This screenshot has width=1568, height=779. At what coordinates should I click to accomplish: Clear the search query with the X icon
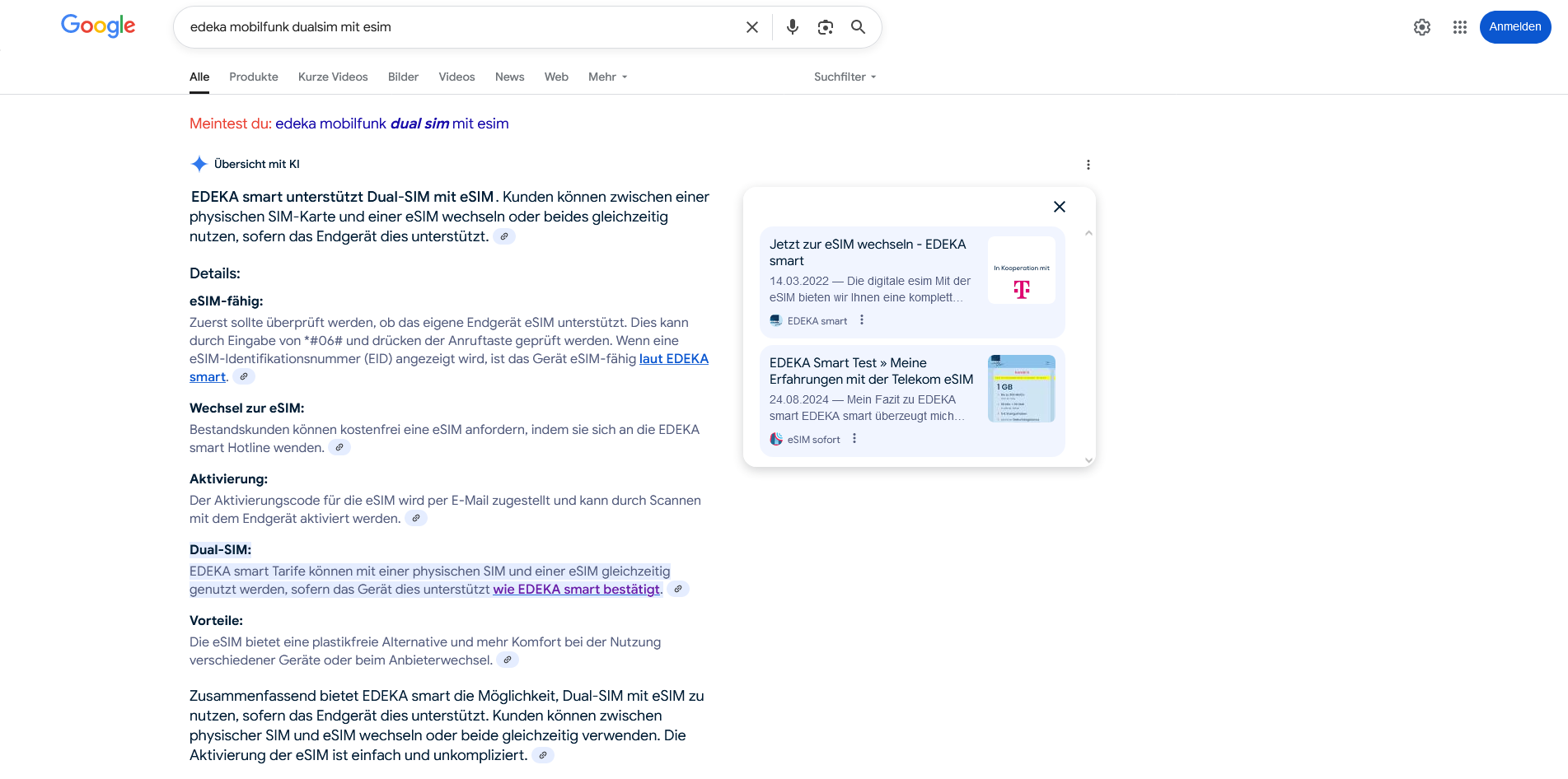tap(751, 26)
